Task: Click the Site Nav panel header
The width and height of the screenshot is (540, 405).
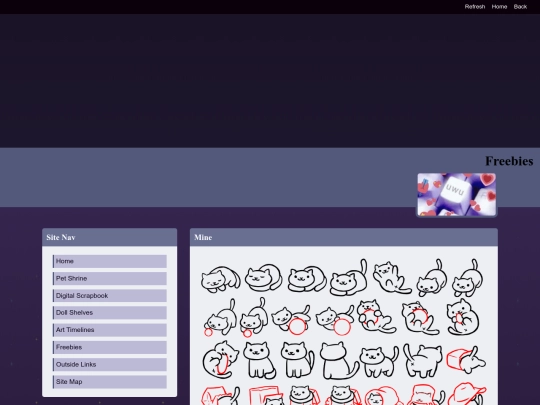Action: (x=110, y=237)
